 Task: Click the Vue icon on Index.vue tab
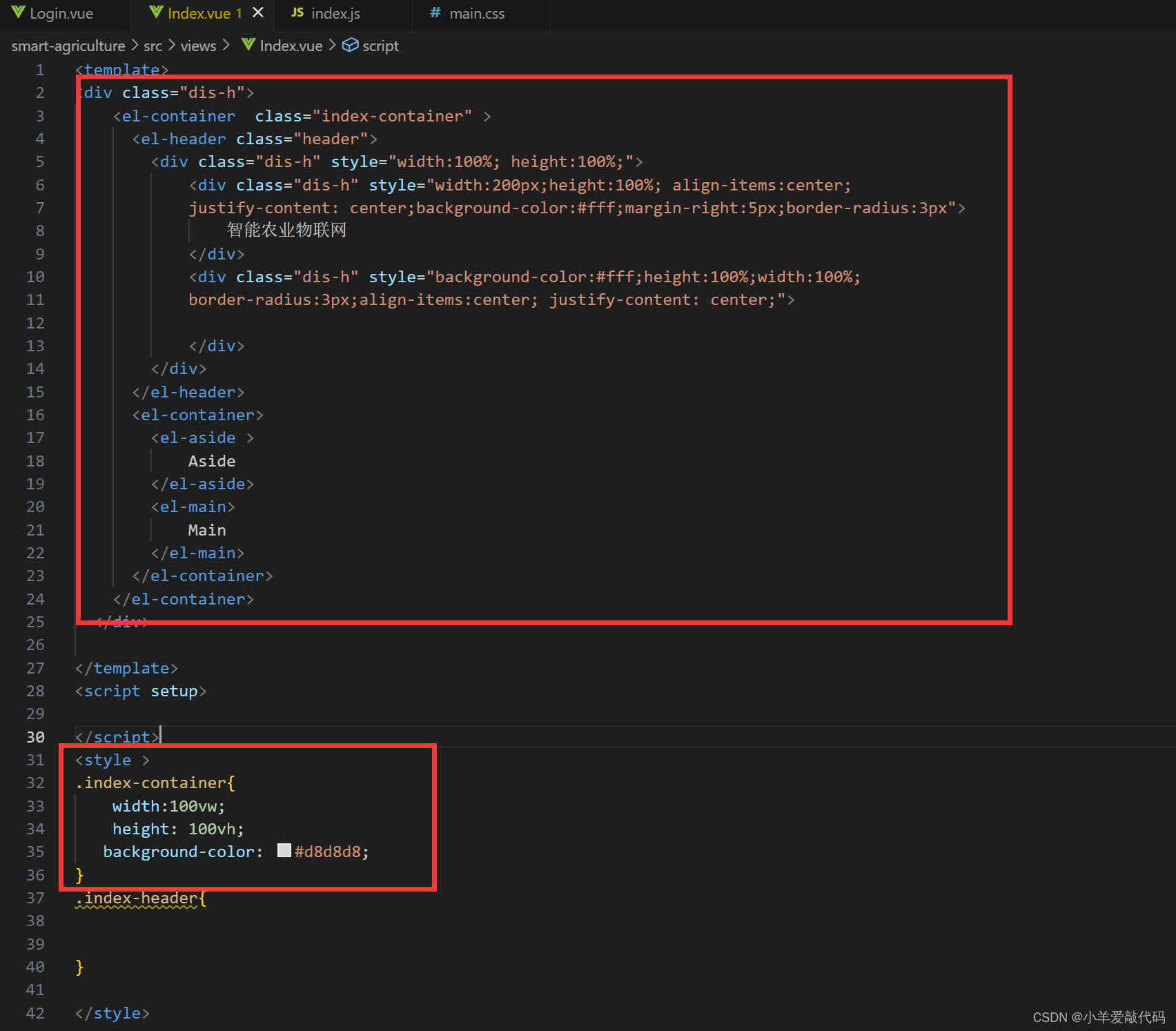tap(157, 13)
